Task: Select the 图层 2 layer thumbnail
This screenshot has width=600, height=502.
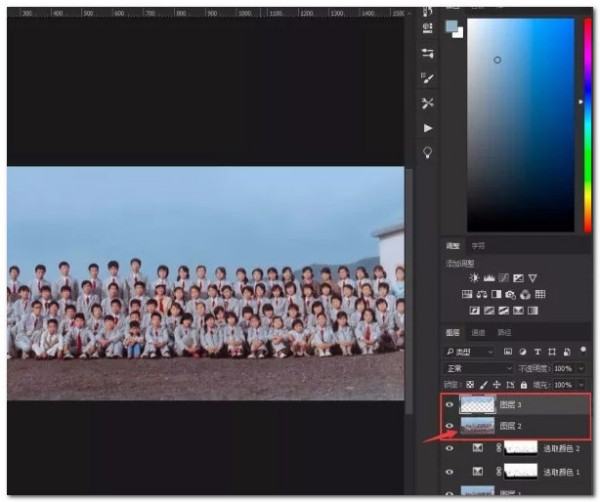Action: 477,426
